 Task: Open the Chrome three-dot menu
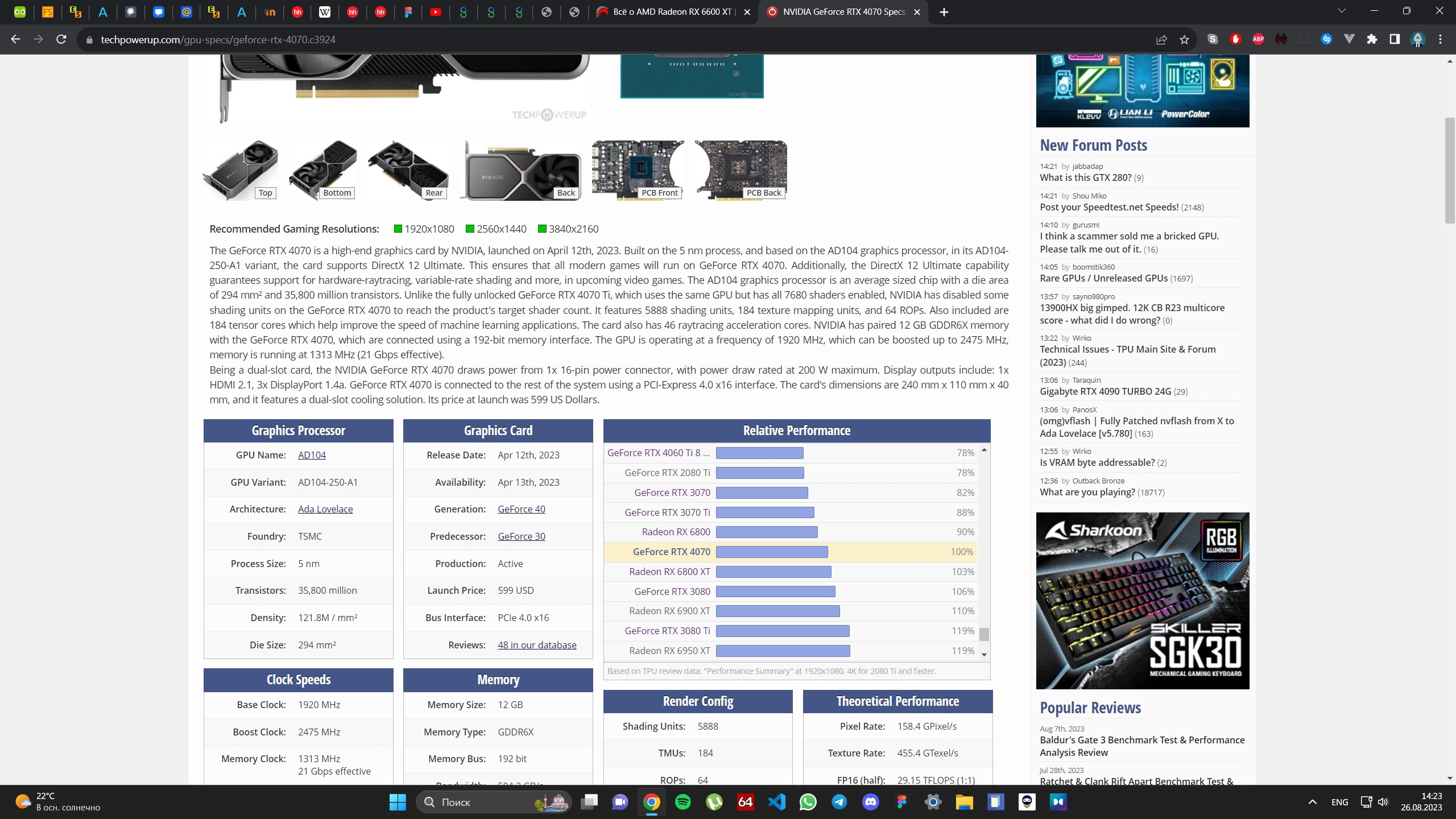coord(1440,39)
